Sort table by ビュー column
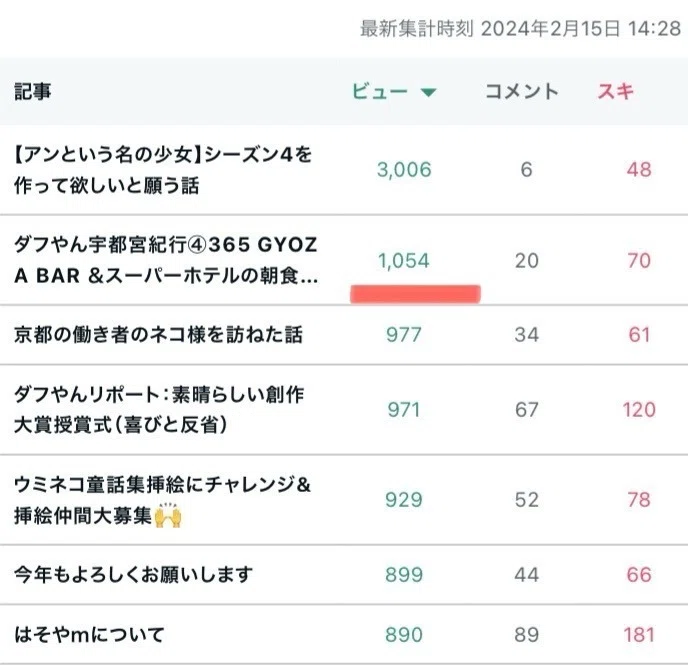This screenshot has height=670, width=688. pos(380,92)
